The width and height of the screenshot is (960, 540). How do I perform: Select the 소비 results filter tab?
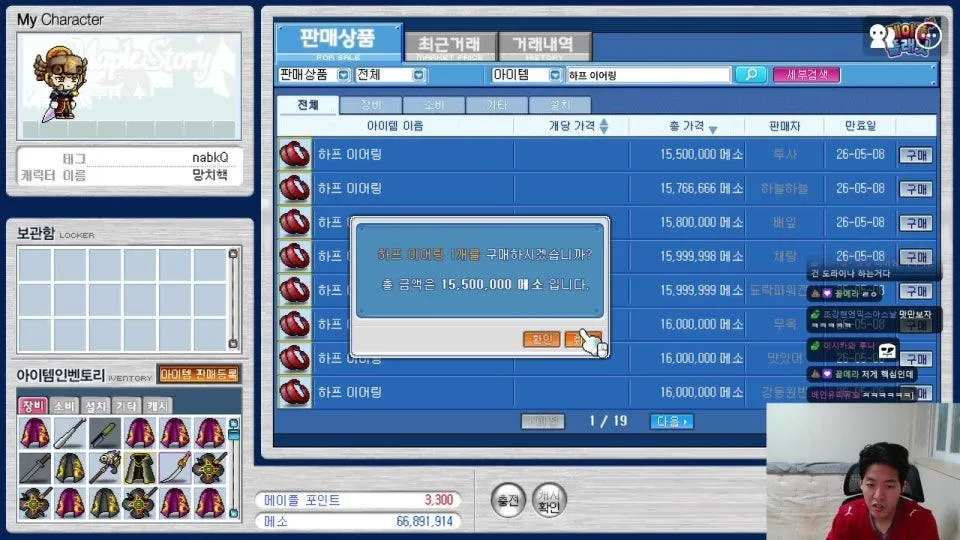tap(434, 105)
